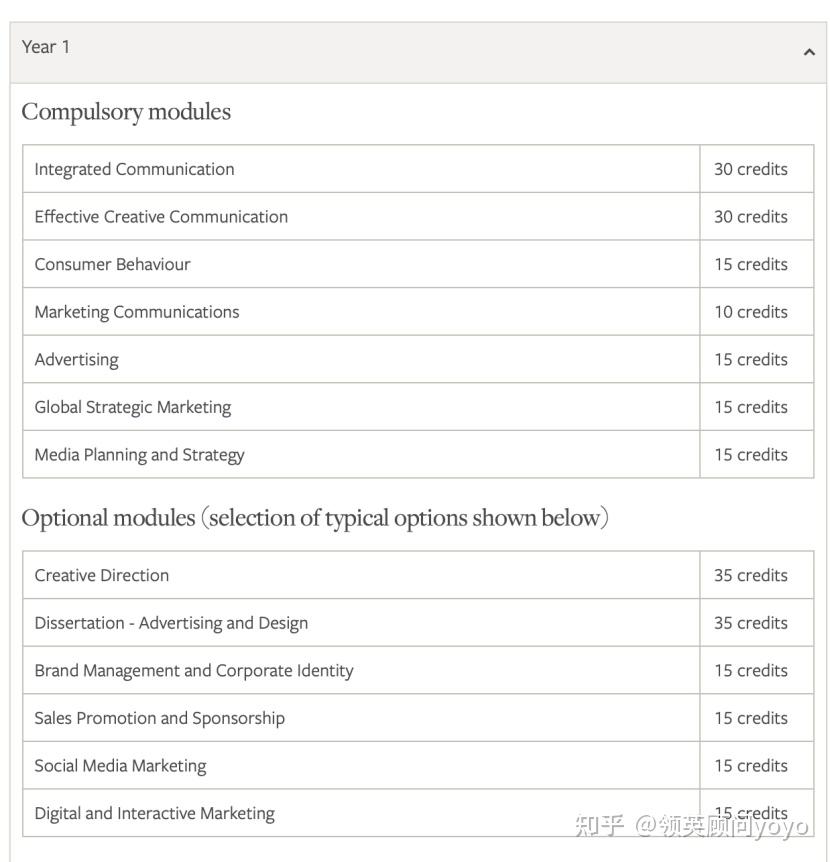Open Dissertation - Advertising and Design module
Screen dimensions: 830x862
point(171,623)
